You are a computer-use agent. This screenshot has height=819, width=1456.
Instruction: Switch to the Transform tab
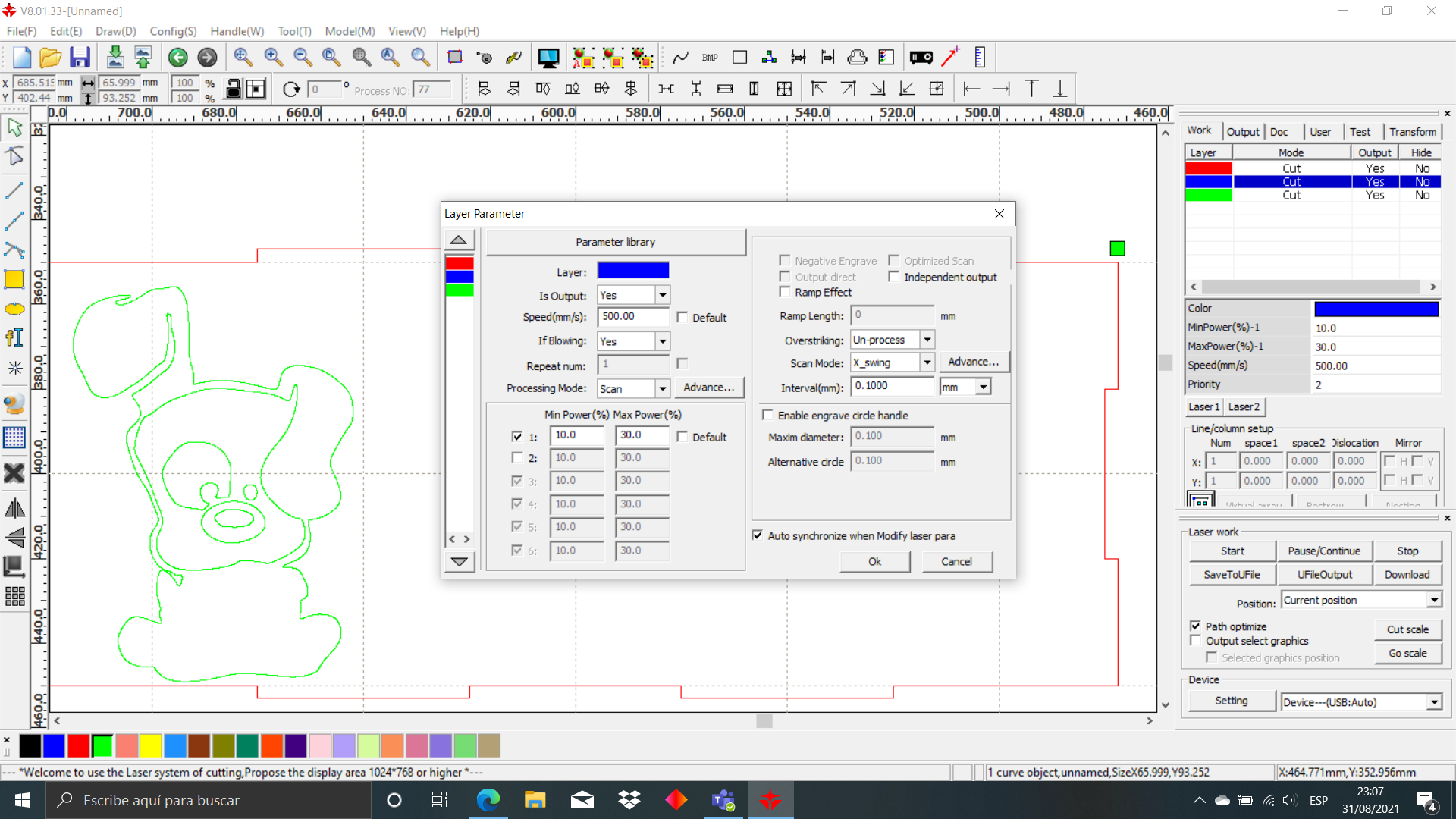point(1413,131)
